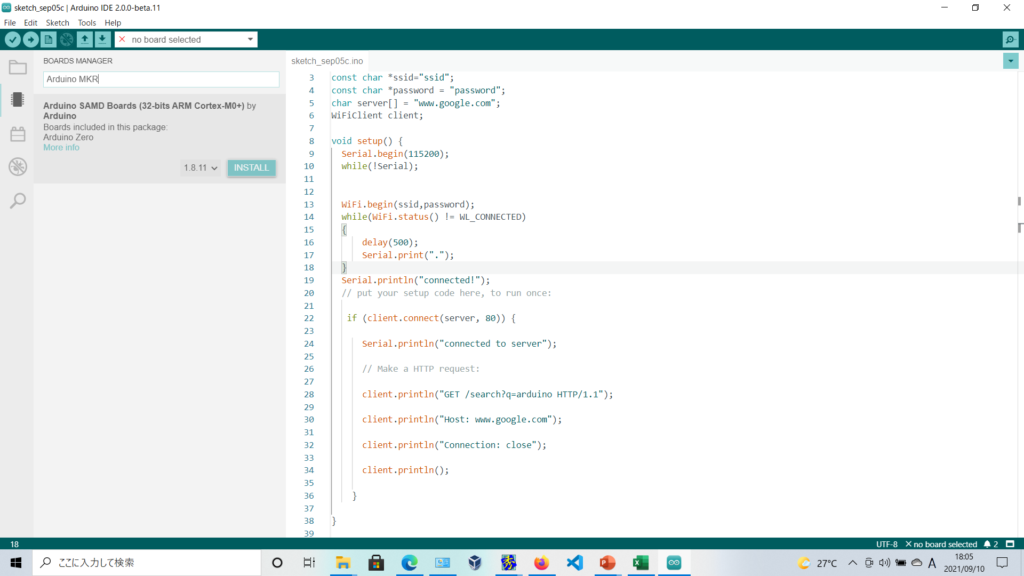Viewport: 1024px width, 576px height.
Task: Create a new sketch using the page icon
Action: tap(48, 40)
